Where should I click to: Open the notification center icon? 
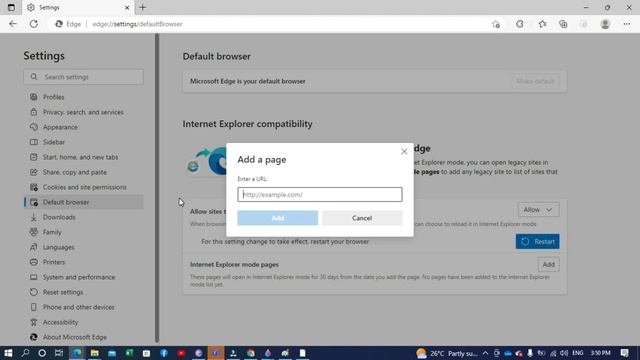pyautogui.click(x=624, y=353)
